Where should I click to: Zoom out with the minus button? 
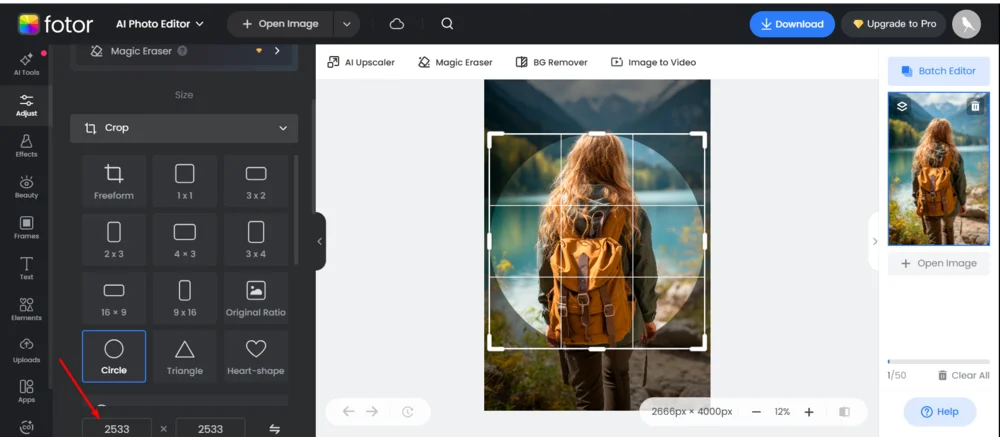tap(756, 411)
